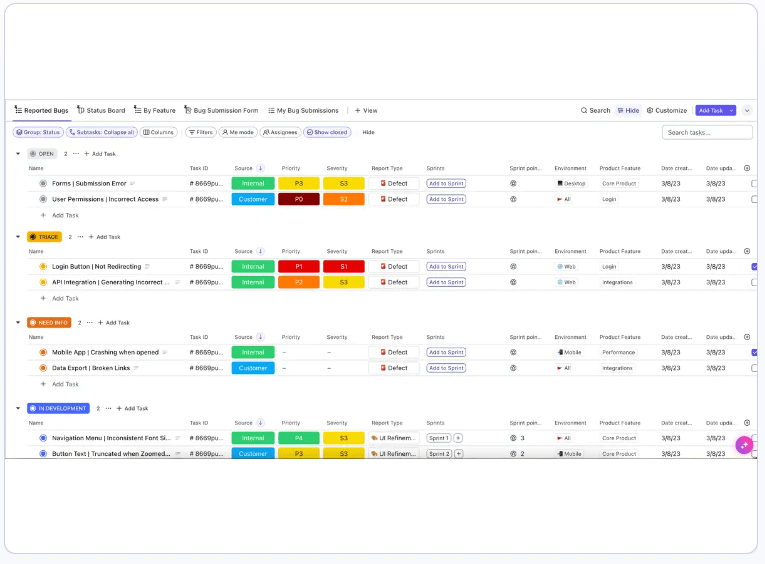Open the Add Task dropdown arrow
This screenshot has width=765, height=564.
coord(731,110)
